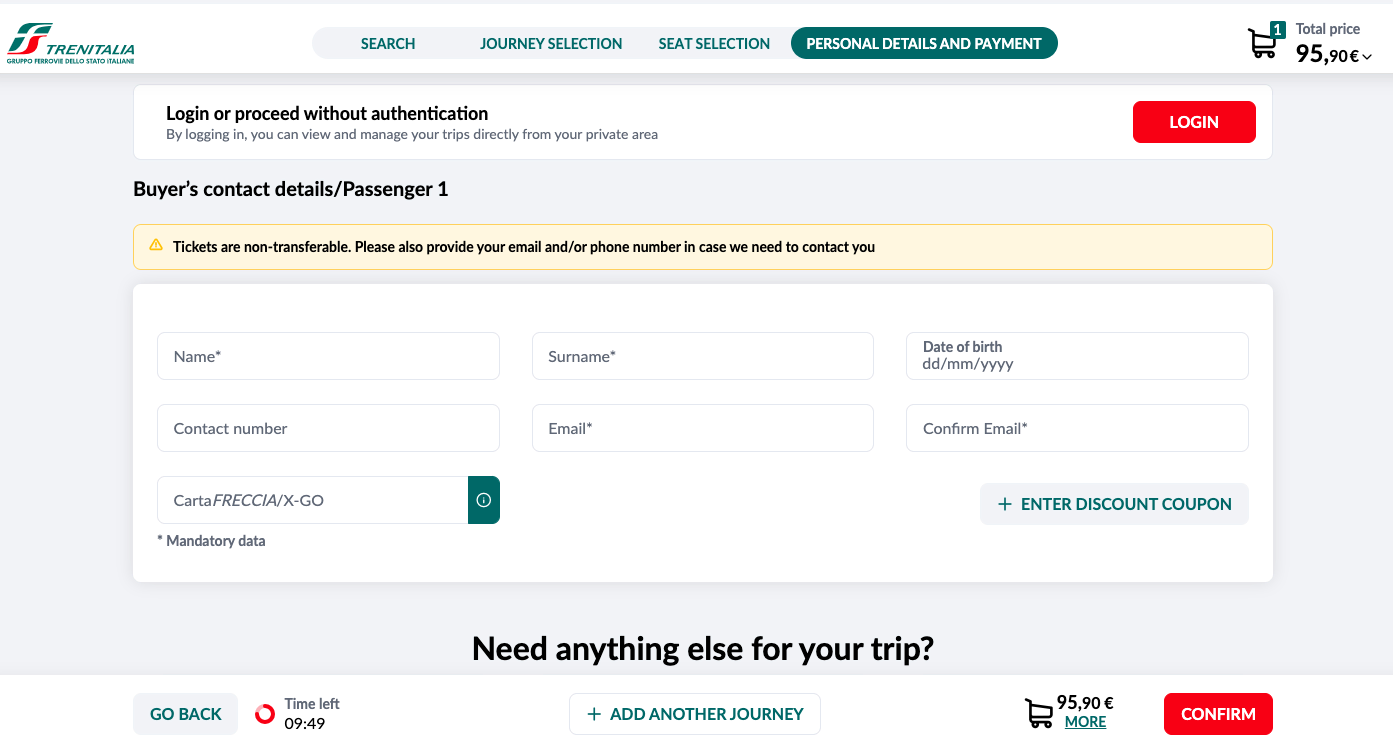Click inside the Date of birth field
1393x753 pixels.
coord(1077,355)
